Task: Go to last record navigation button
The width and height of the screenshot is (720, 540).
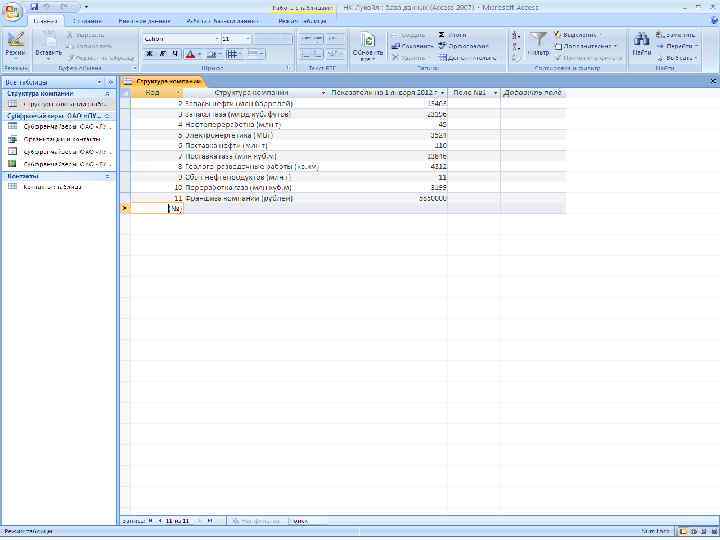Action: (x=210, y=521)
